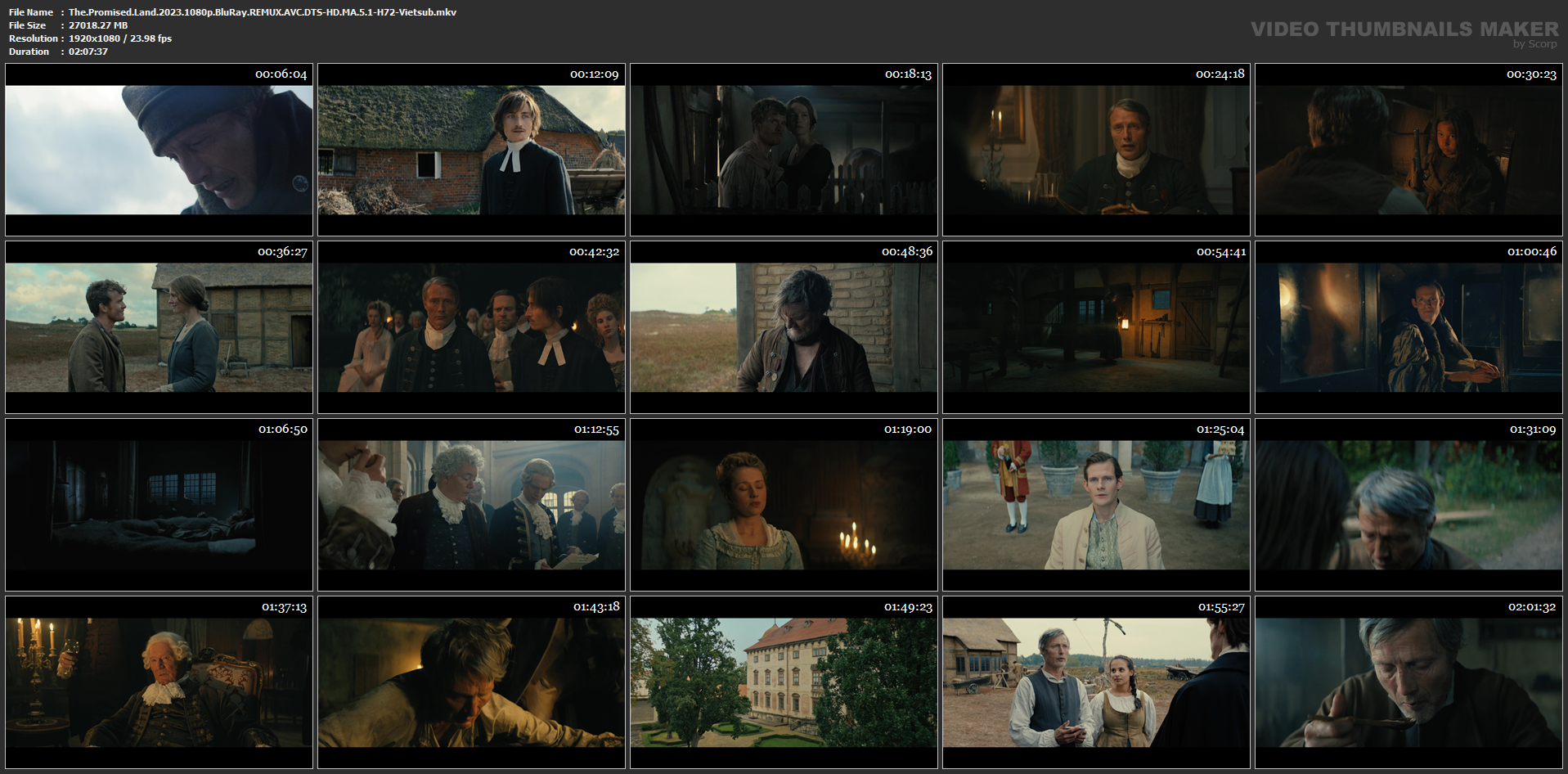The width and height of the screenshot is (1568, 774).
Task: Open the thumbnail at 00:36:27
Action: pos(159,327)
